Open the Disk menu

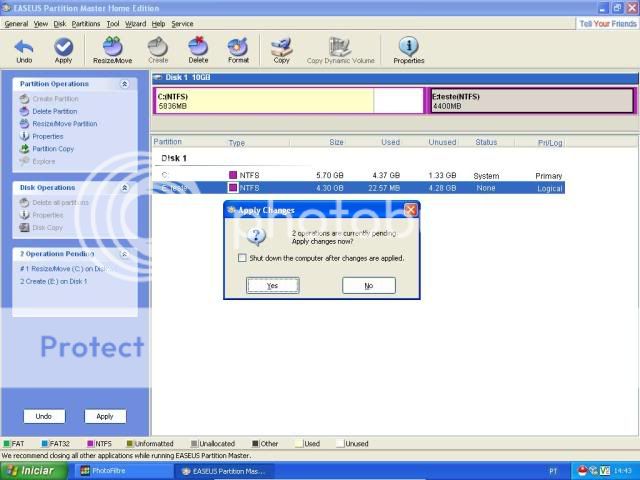[x=60, y=24]
